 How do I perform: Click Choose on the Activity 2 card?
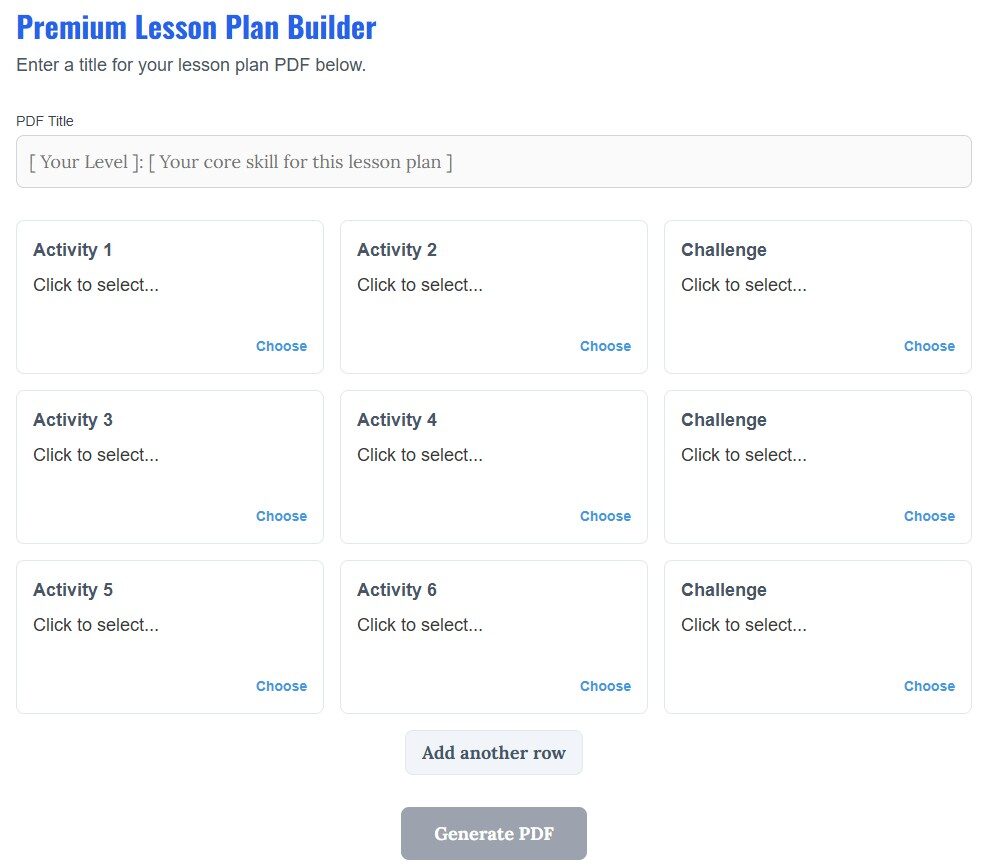pos(605,346)
